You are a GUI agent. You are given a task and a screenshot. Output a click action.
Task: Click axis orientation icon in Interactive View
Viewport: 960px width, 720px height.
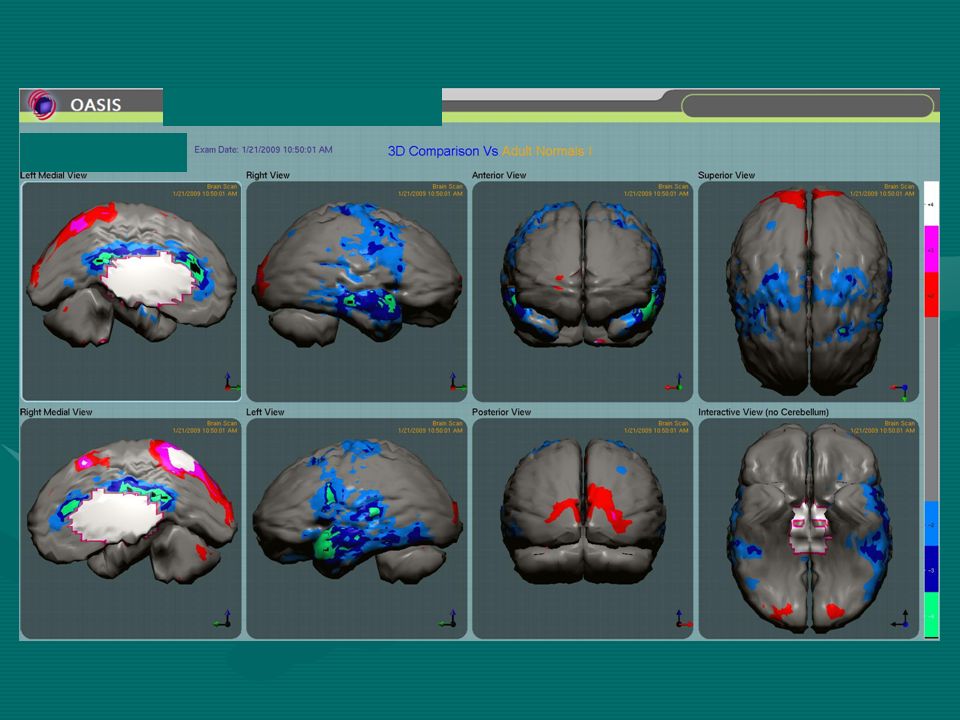[x=900, y=619]
